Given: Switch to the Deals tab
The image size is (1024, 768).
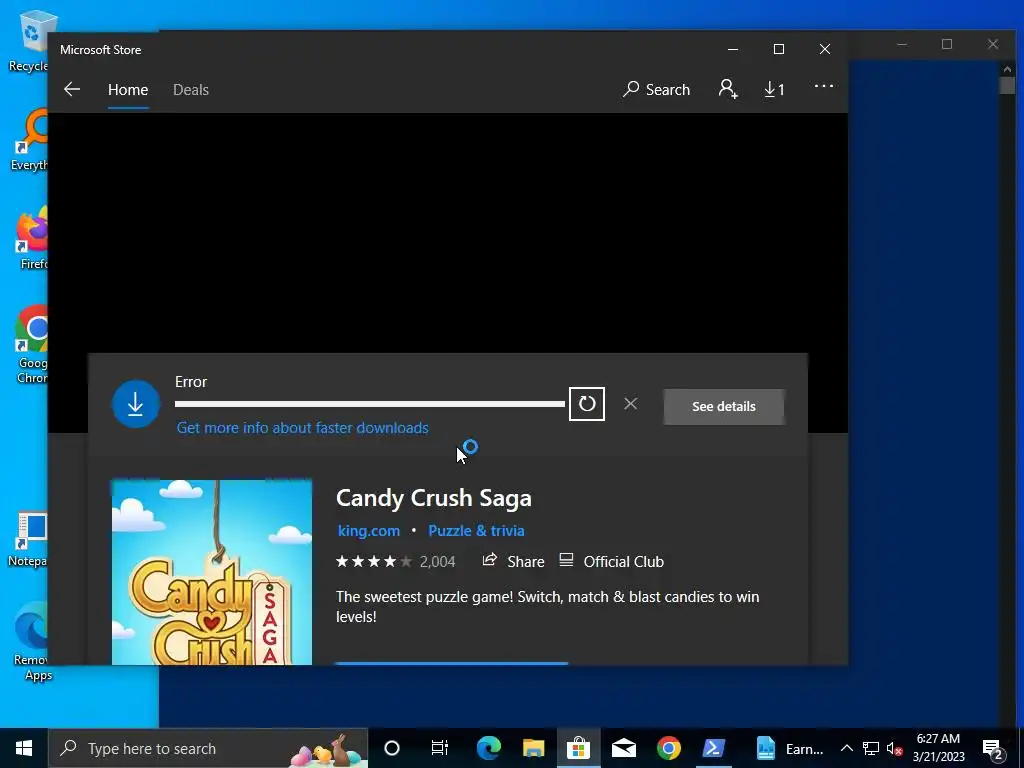Looking at the screenshot, I should (191, 89).
